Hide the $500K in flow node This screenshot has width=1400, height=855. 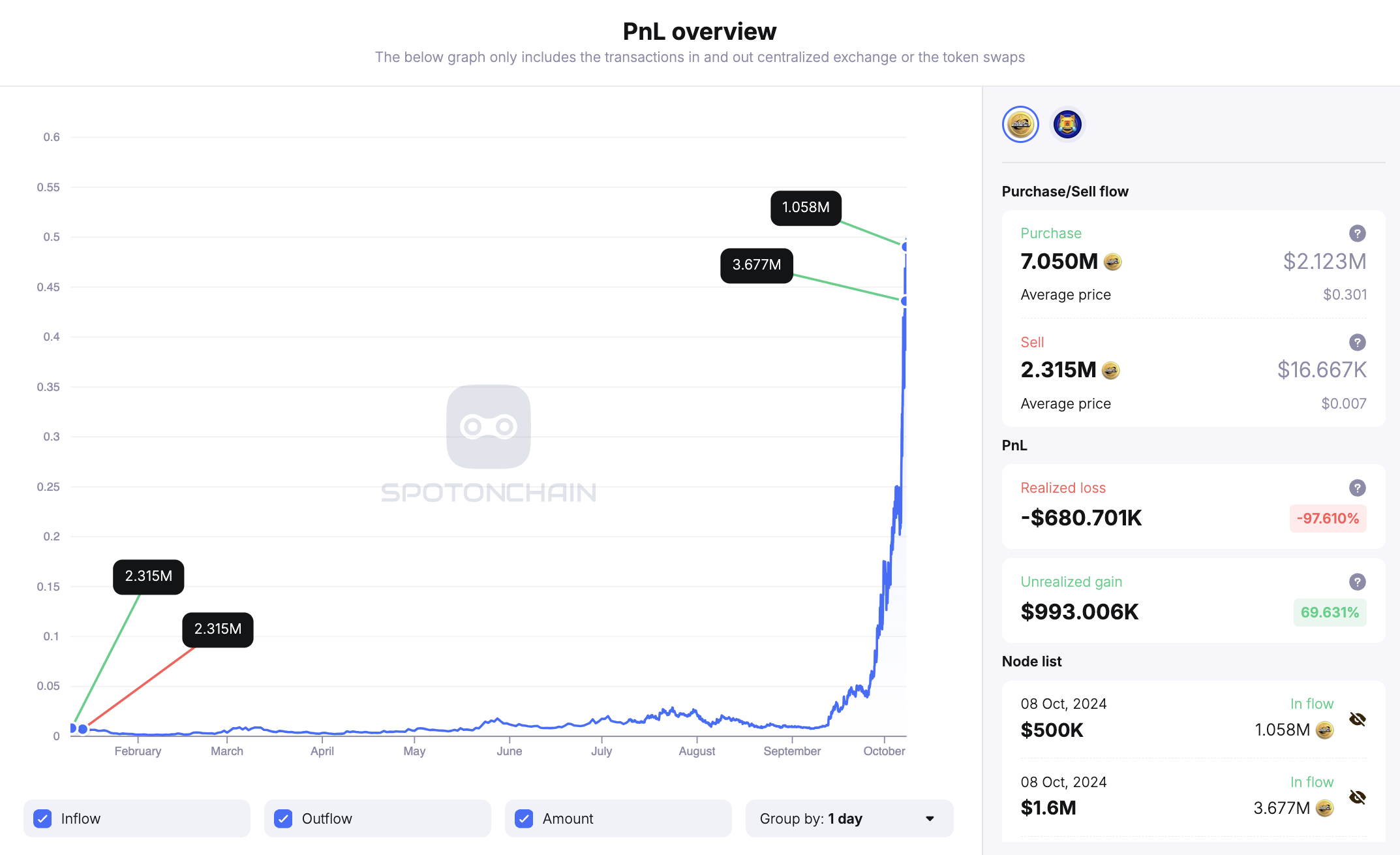point(1357,719)
